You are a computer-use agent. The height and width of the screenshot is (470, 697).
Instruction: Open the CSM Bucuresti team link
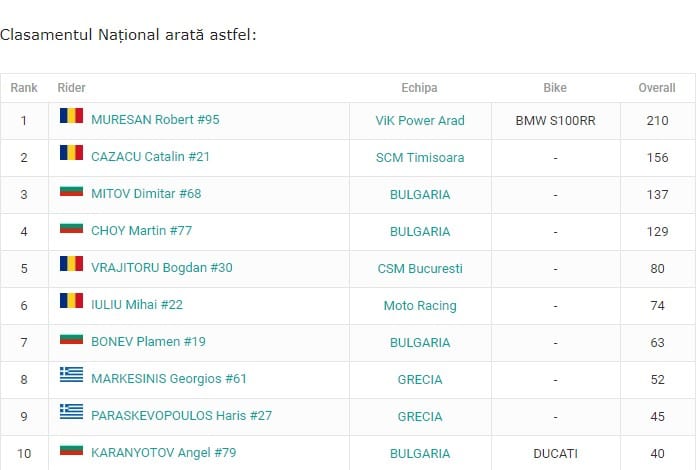(420, 269)
